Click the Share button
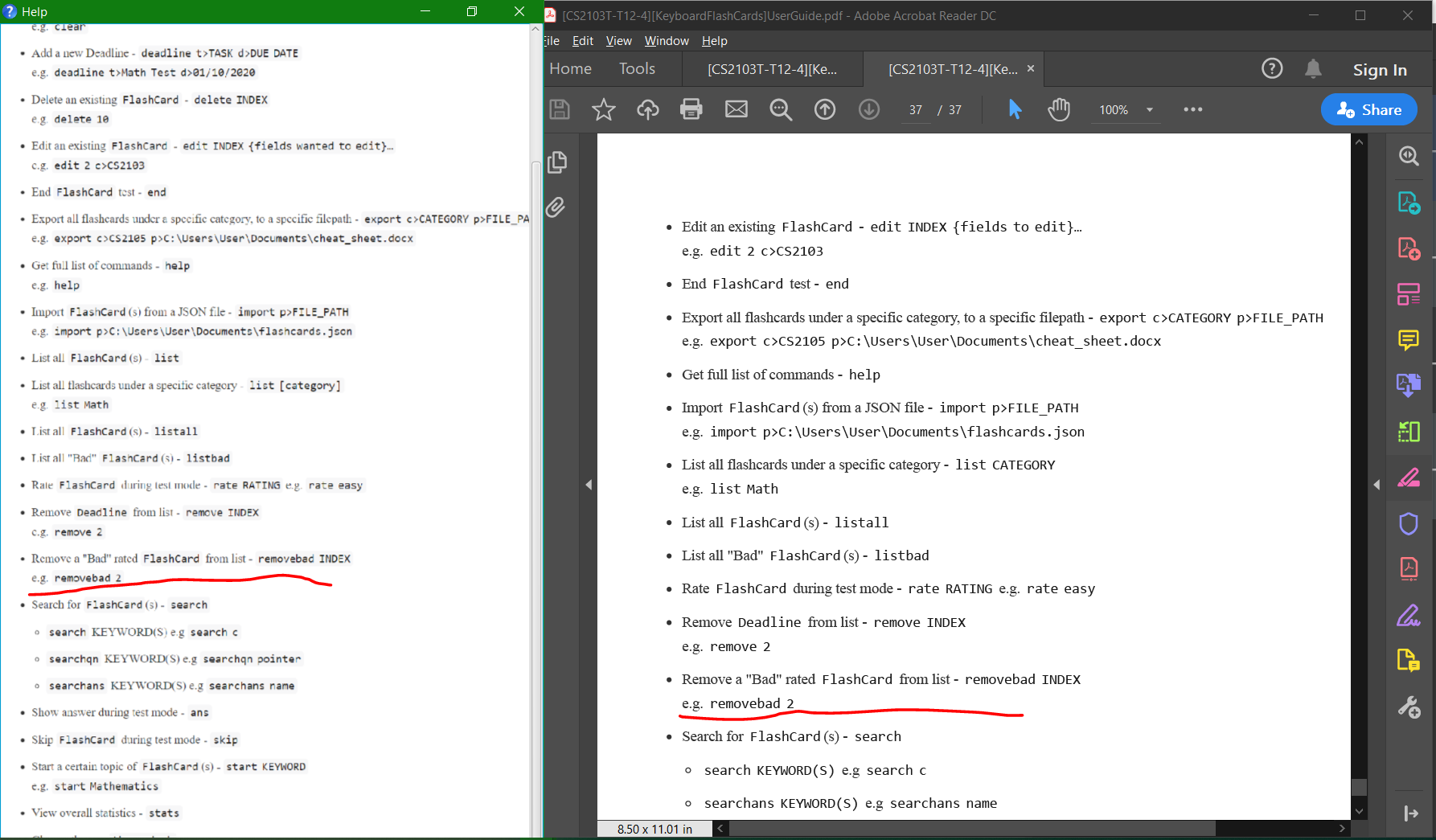Viewport: 1436px width, 840px height. (x=1368, y=110)
